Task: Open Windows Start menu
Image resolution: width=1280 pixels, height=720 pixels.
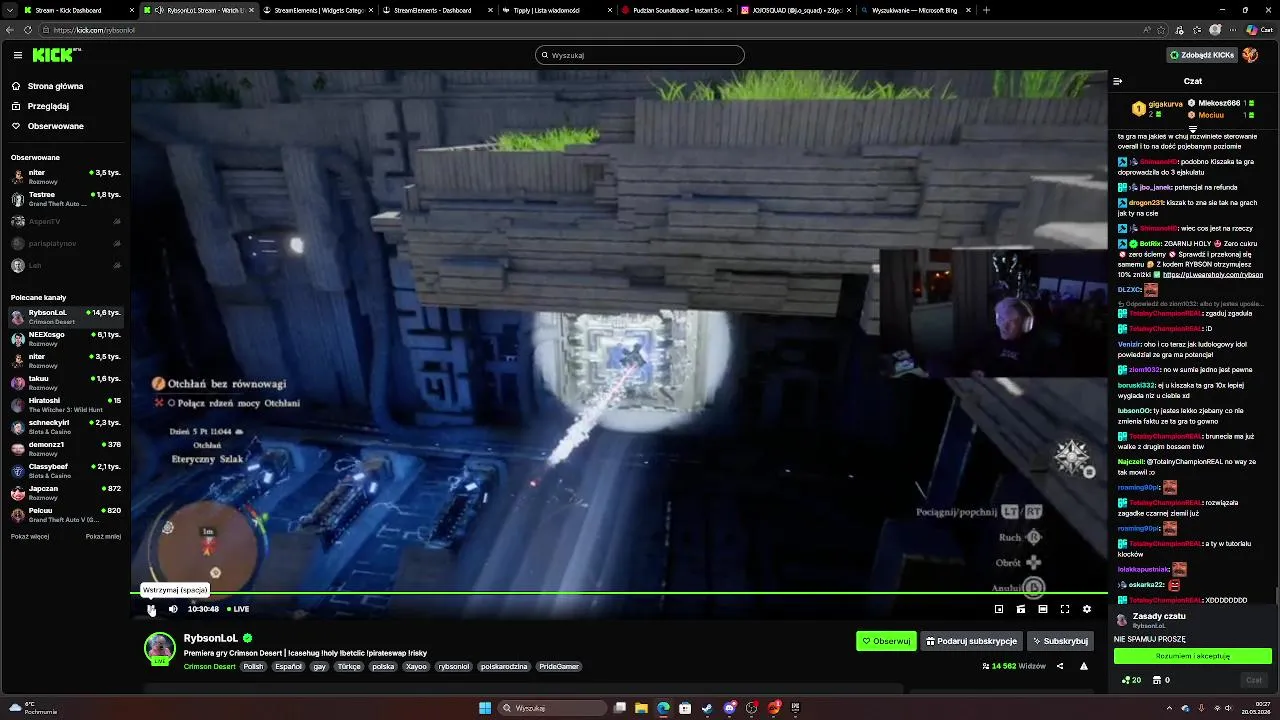Action: [485, 708]
